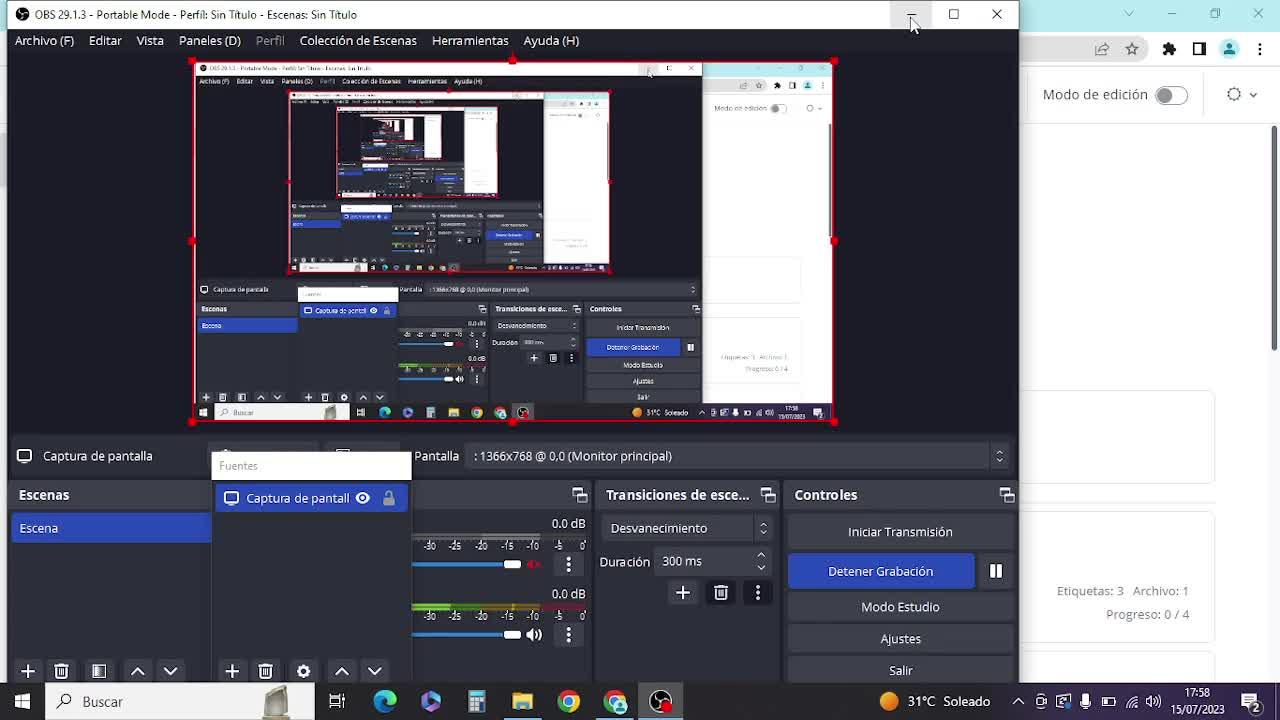Open the Vista menu
The height and width of the screenshot is (720, 1280).
tap(150, 41)
